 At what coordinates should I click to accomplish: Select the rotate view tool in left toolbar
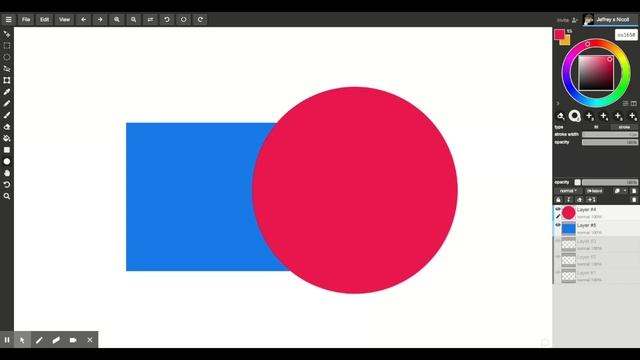(x=7, y=184)
